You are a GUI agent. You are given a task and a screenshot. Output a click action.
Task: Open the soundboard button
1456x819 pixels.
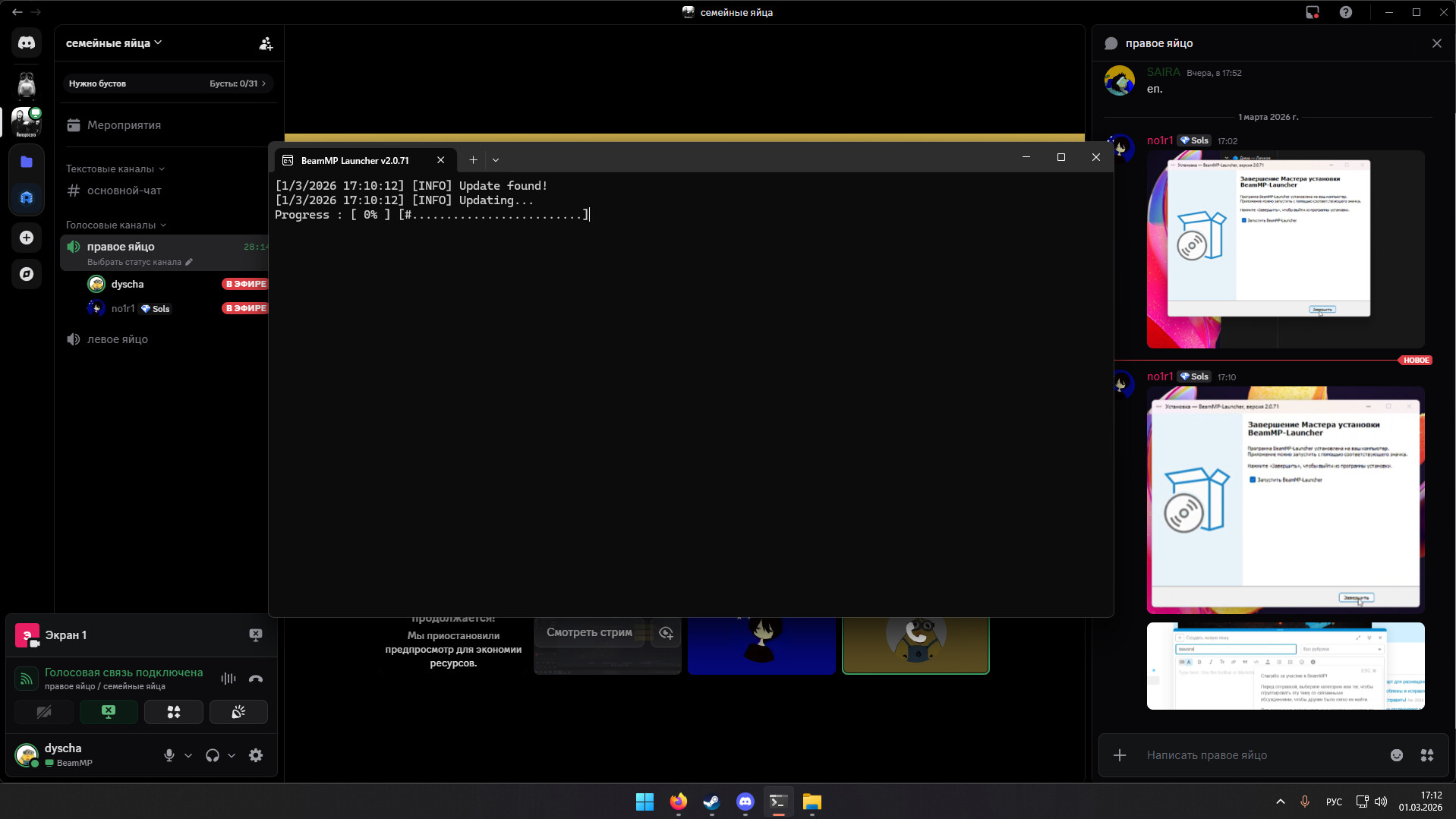(238, 712)
